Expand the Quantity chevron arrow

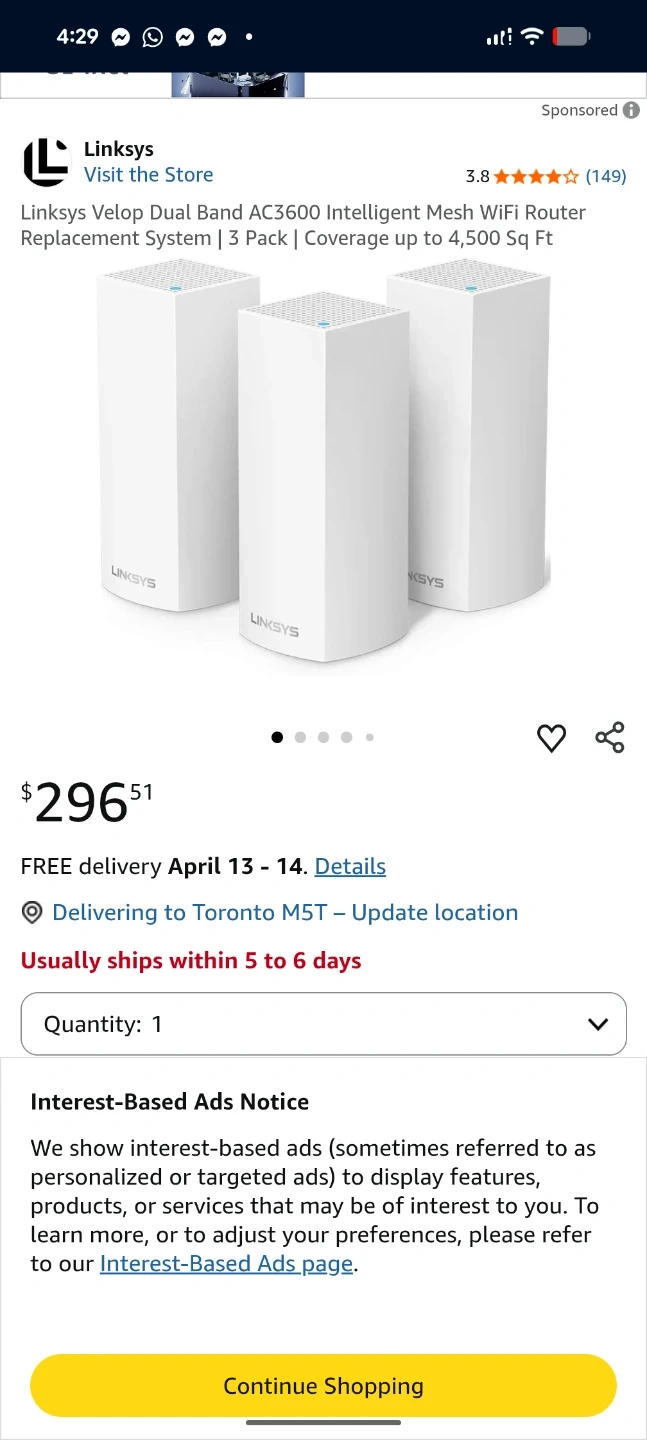click(598, 1024)
